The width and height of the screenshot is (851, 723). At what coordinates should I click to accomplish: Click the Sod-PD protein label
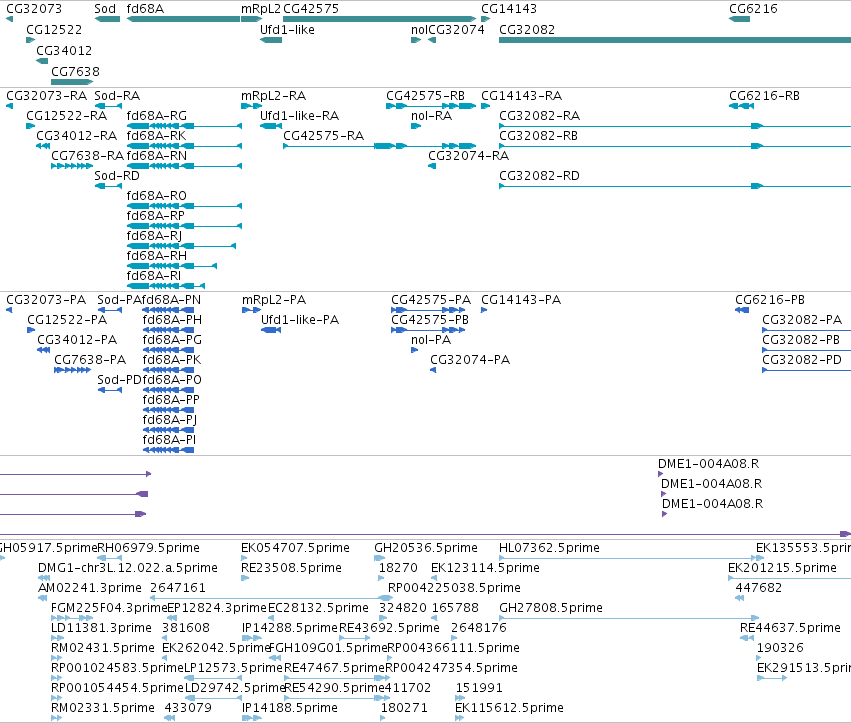pos(119,379)
